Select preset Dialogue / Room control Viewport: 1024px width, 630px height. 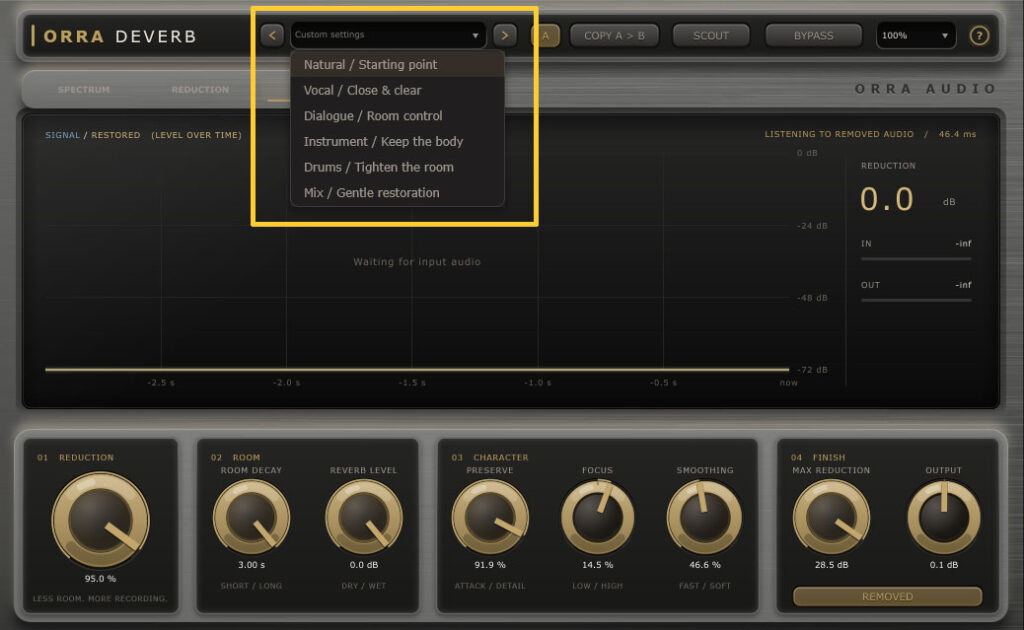[x=397, y=116]
